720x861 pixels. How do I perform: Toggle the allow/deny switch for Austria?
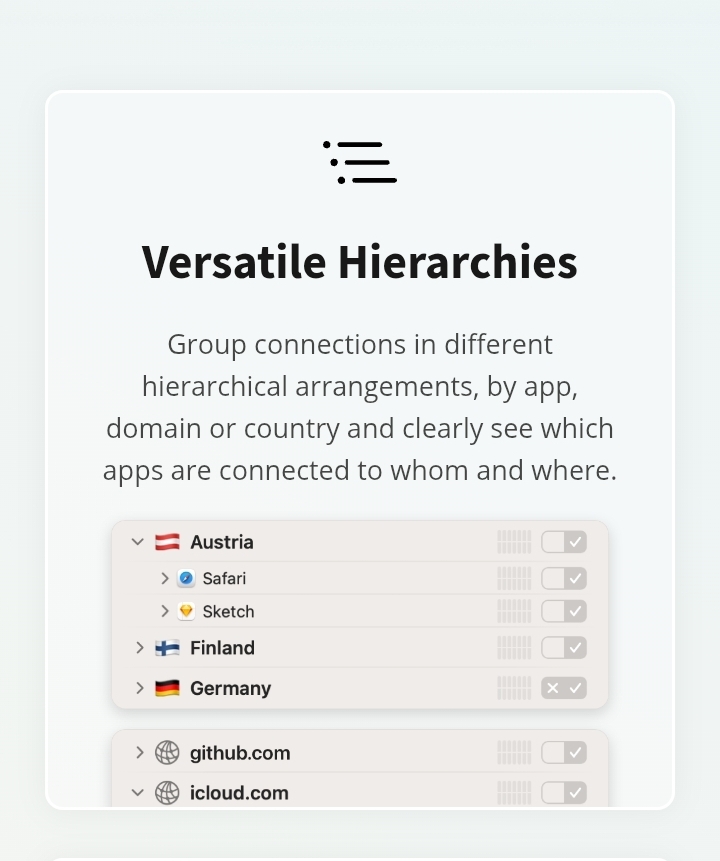point(564,542)
